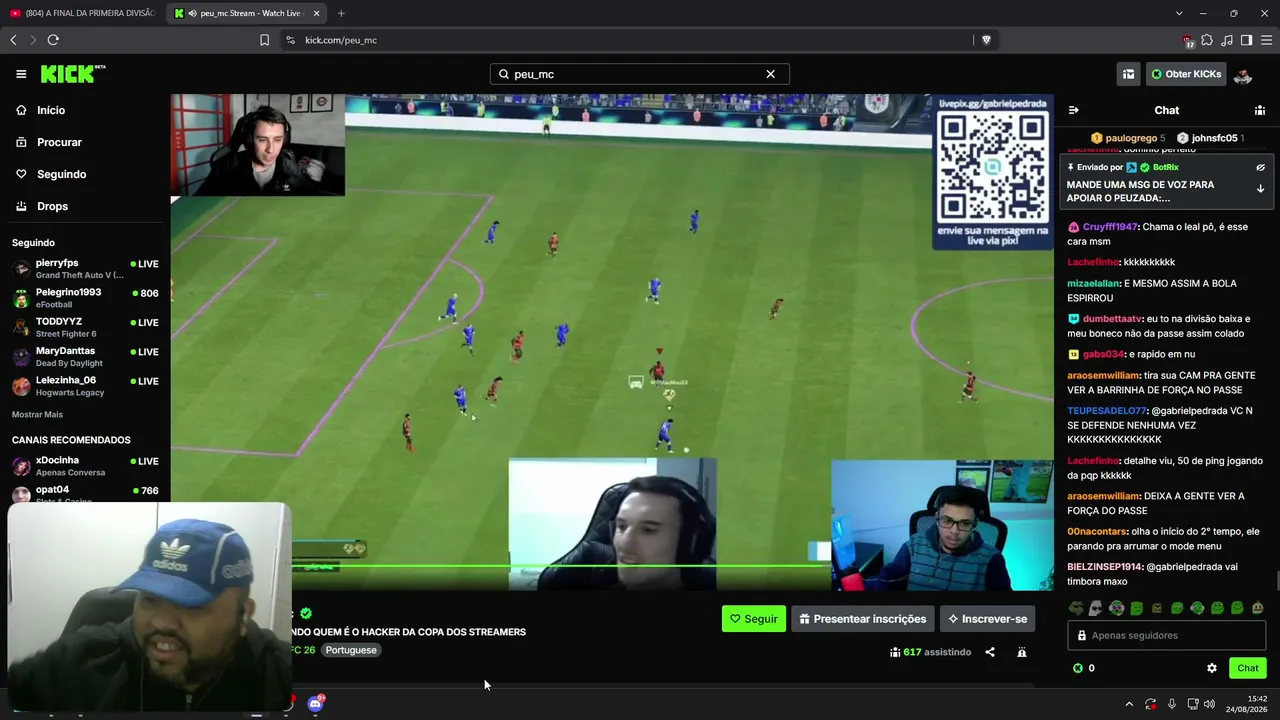
Task: Open media control music note icon
Action: pyautogui.click(x=1227, y=40)
